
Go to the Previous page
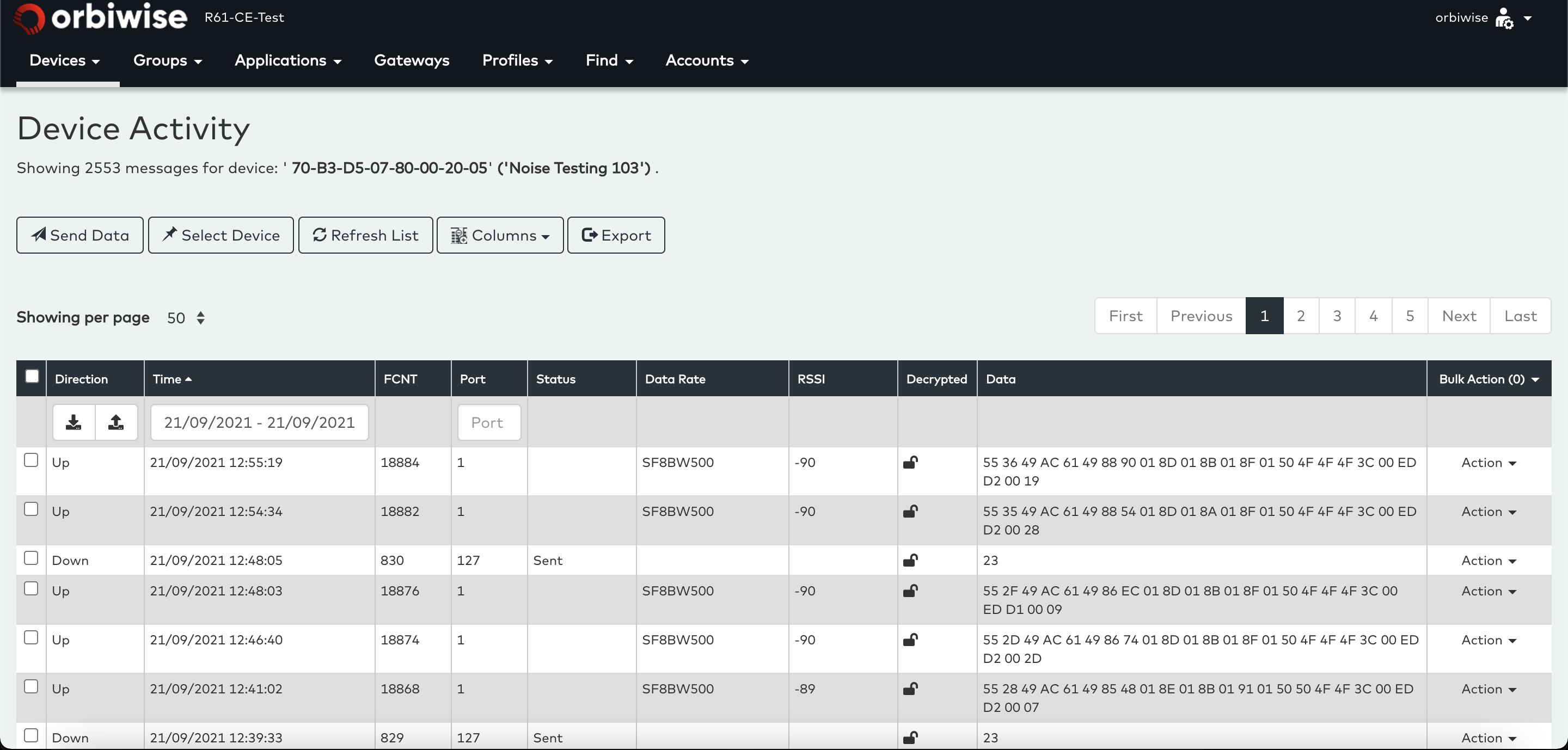(x=1201, y=316)
